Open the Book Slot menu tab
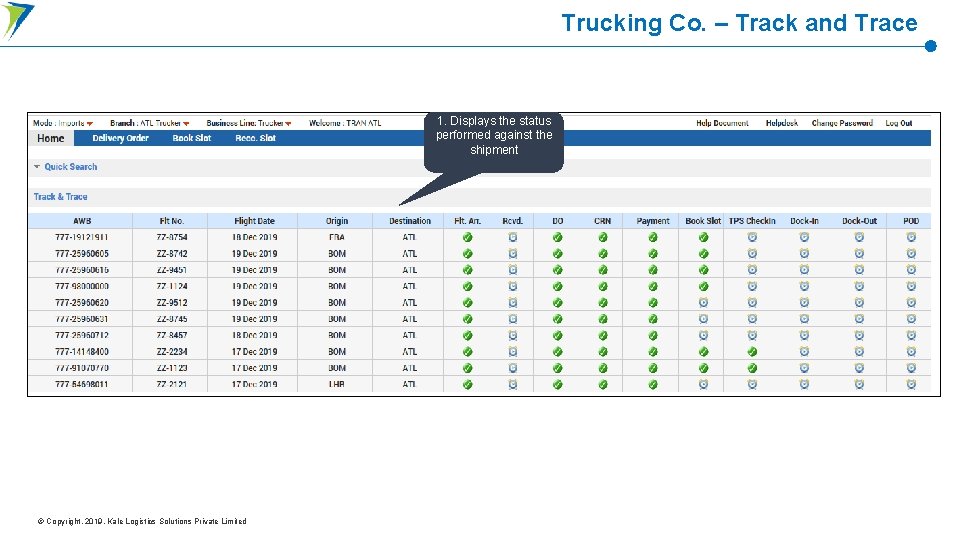Image resolution: width=960 pixels, height=540 pixels. (x=192, y=138)
